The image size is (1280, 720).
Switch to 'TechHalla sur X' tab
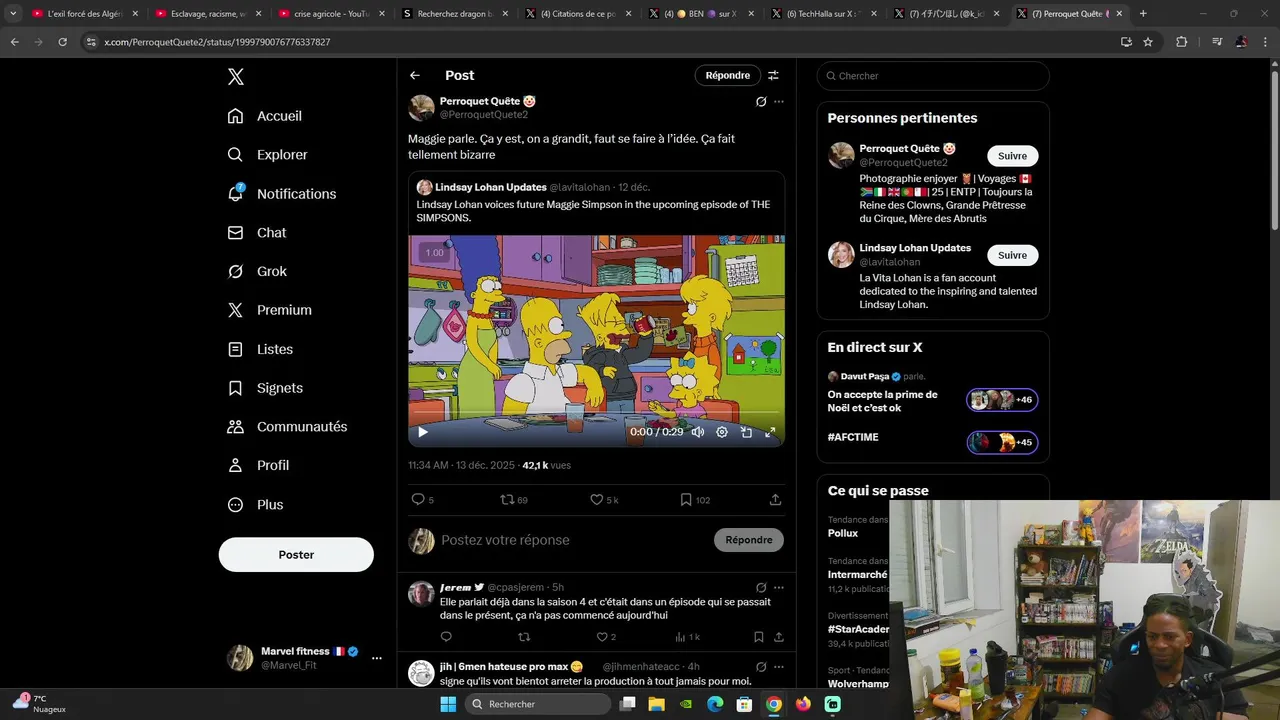coord(825,14)
